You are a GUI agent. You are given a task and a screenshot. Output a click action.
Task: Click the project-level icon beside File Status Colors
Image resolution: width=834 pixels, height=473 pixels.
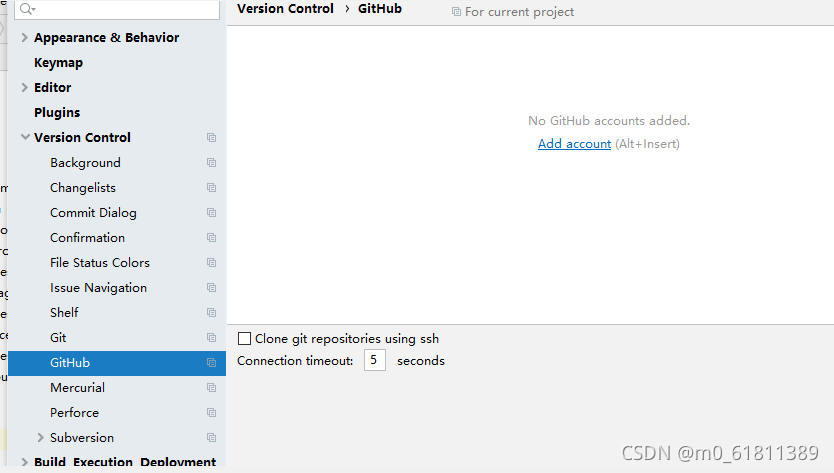pos(211,263)
